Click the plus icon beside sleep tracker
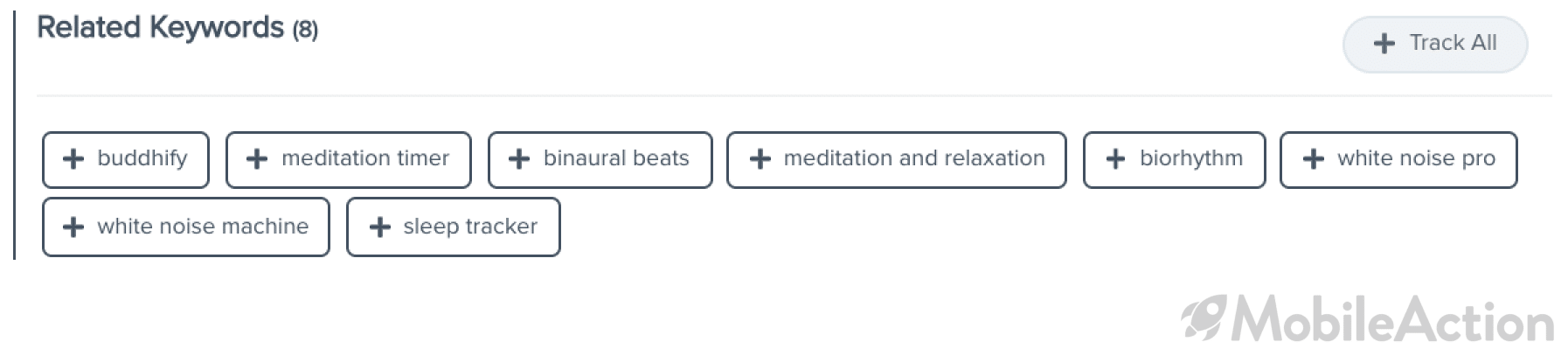The width and height of the screenshot is (1568, 349). tap(380, 227)
